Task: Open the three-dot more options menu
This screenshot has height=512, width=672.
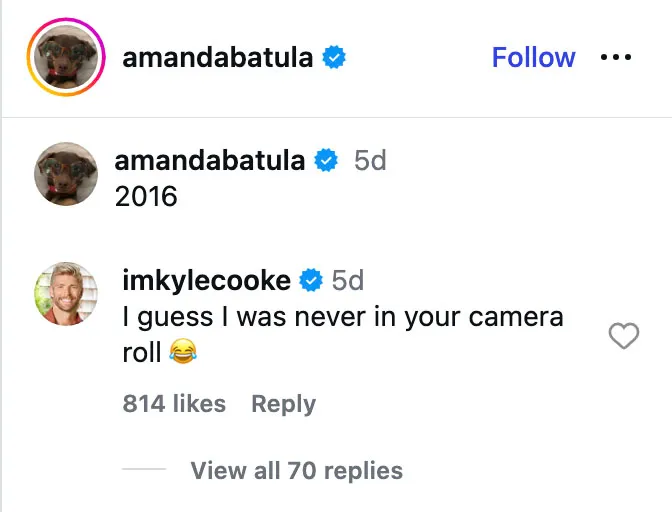Action: click(x=616, y=58)
